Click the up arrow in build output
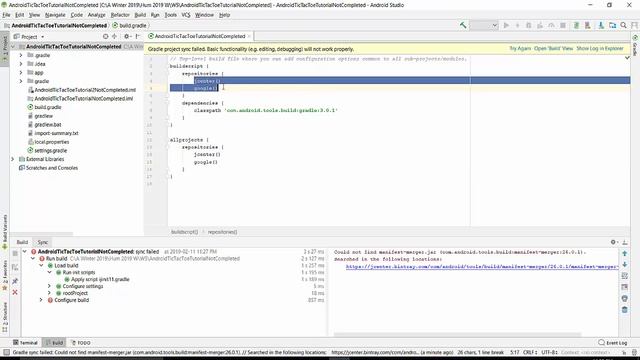 [624, 253]
